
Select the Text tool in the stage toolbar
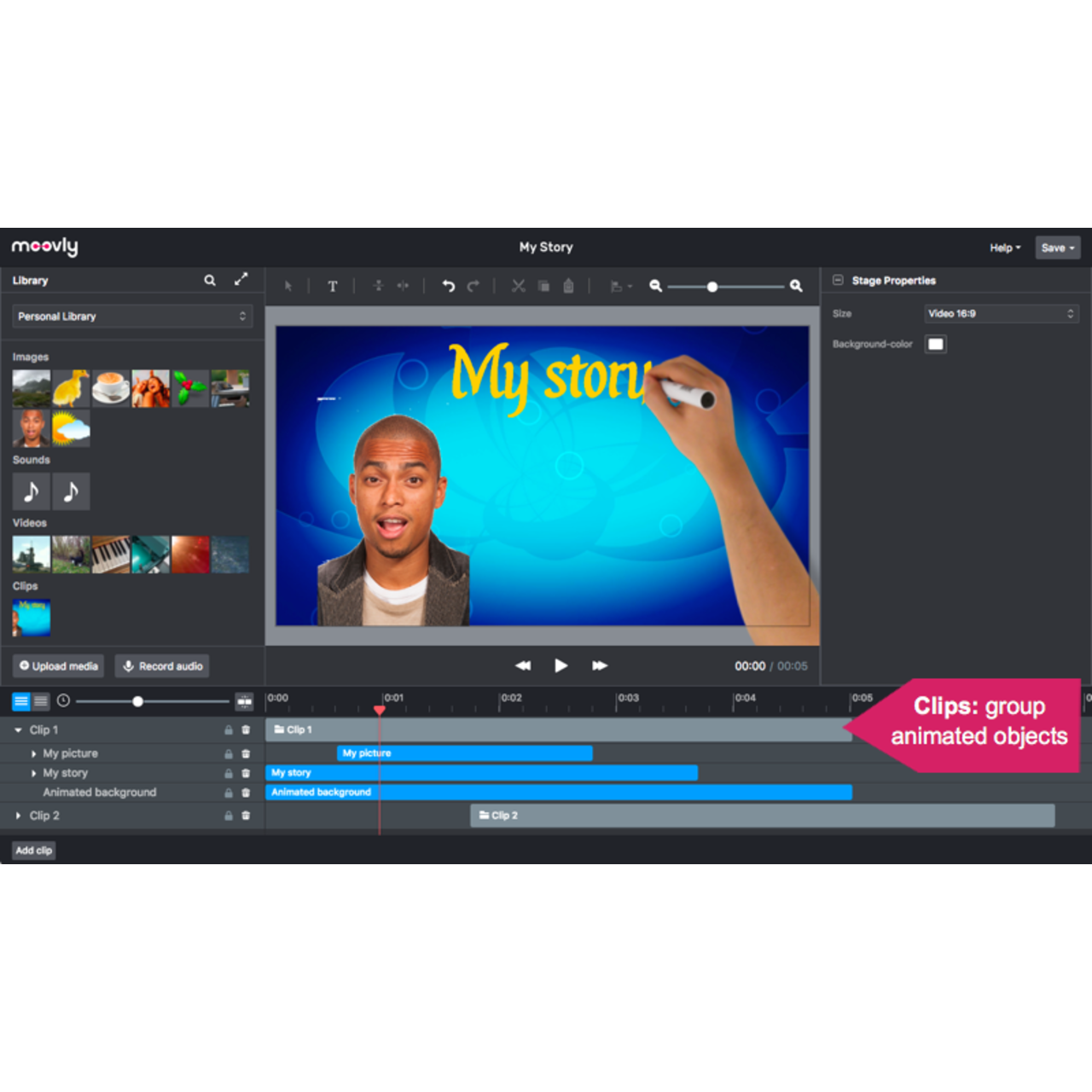coord(333,286)
